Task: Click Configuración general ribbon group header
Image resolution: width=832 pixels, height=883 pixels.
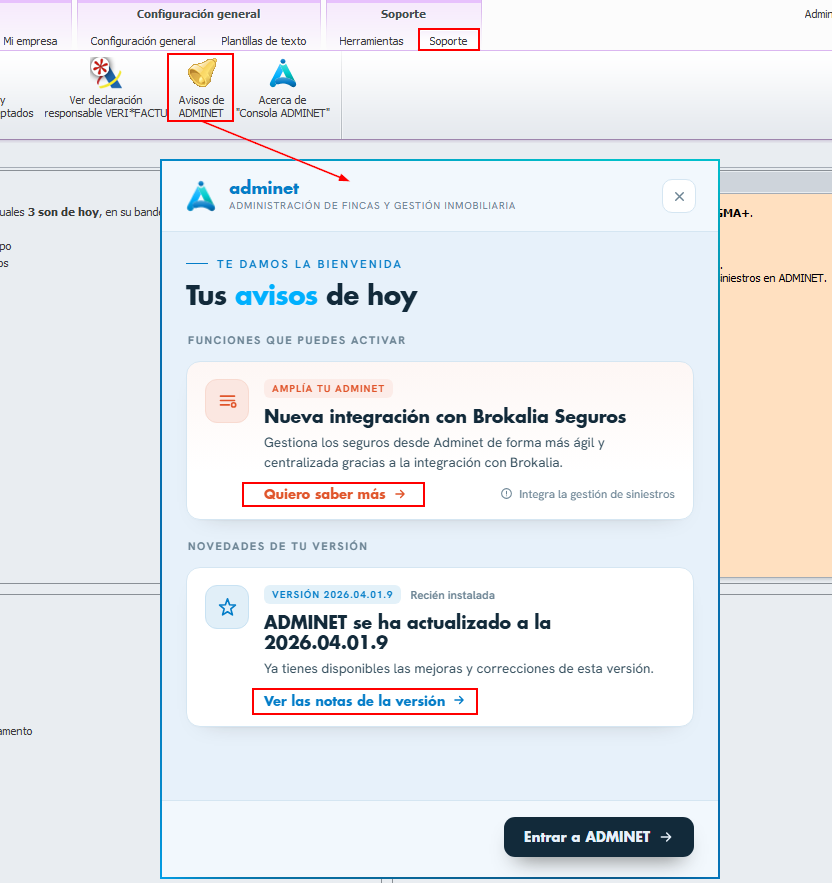Action: pyautogui.click(x=198, y=14)
